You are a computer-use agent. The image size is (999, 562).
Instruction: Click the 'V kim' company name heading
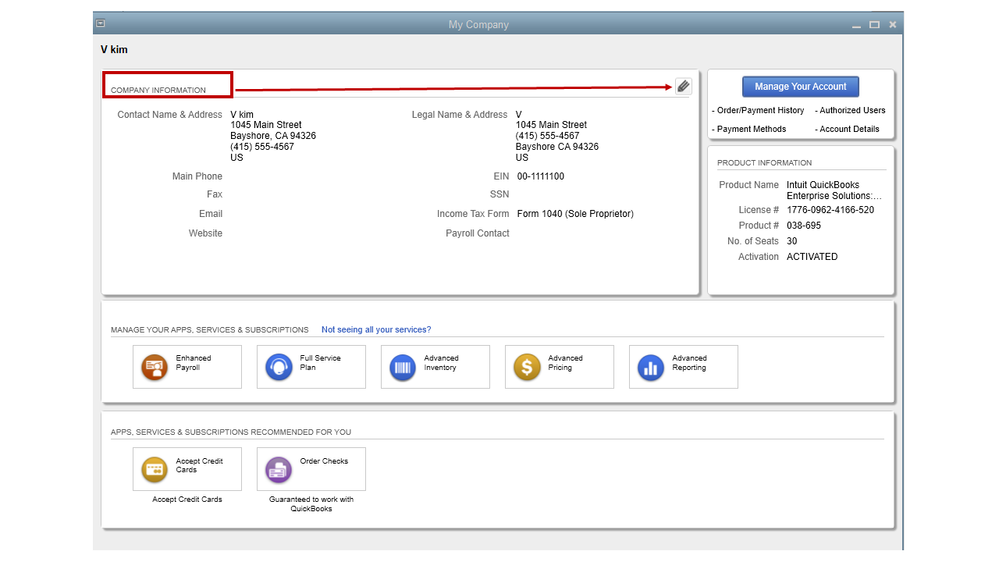pyautogui.click(x=114, y=49)
